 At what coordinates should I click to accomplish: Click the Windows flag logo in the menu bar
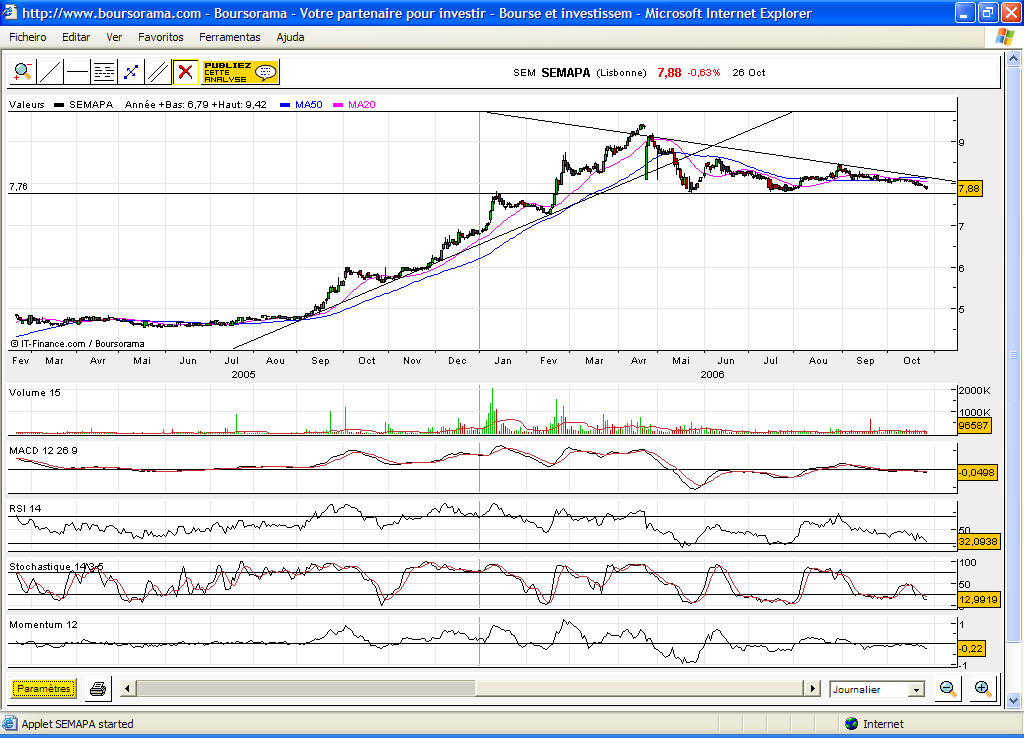pos(1004,37)
